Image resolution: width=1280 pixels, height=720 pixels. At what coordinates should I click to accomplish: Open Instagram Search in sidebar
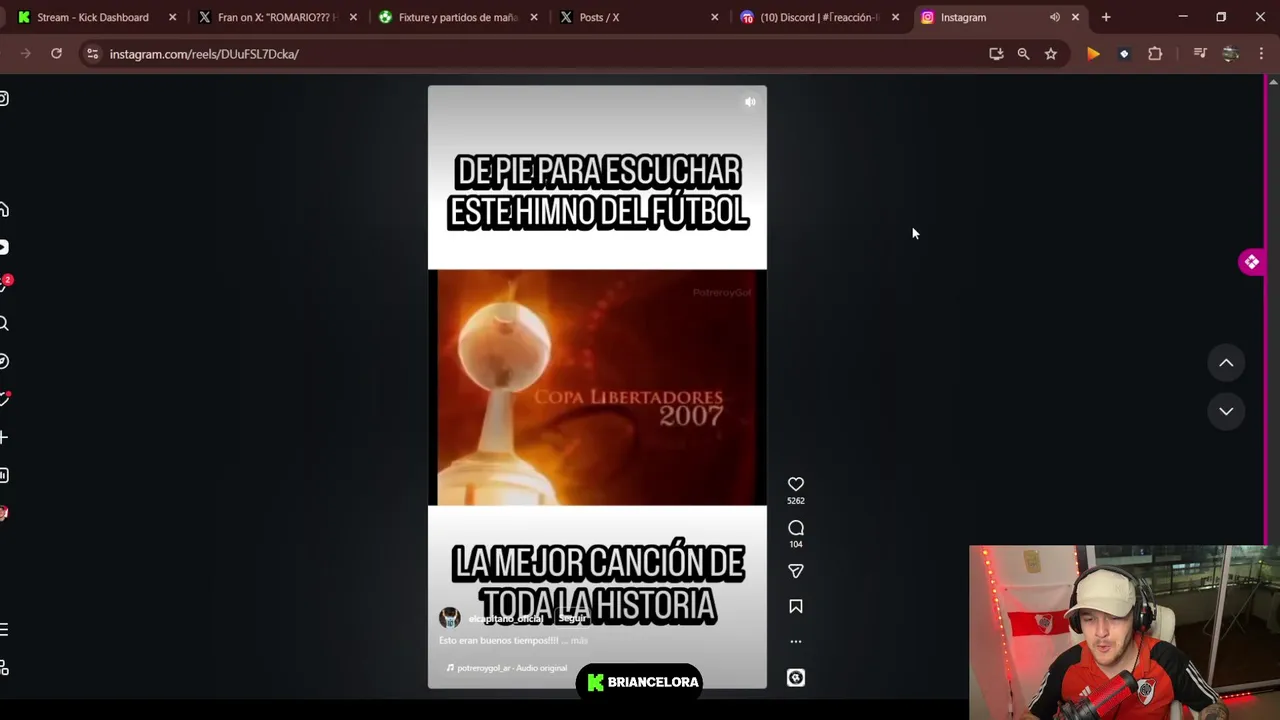4,323
